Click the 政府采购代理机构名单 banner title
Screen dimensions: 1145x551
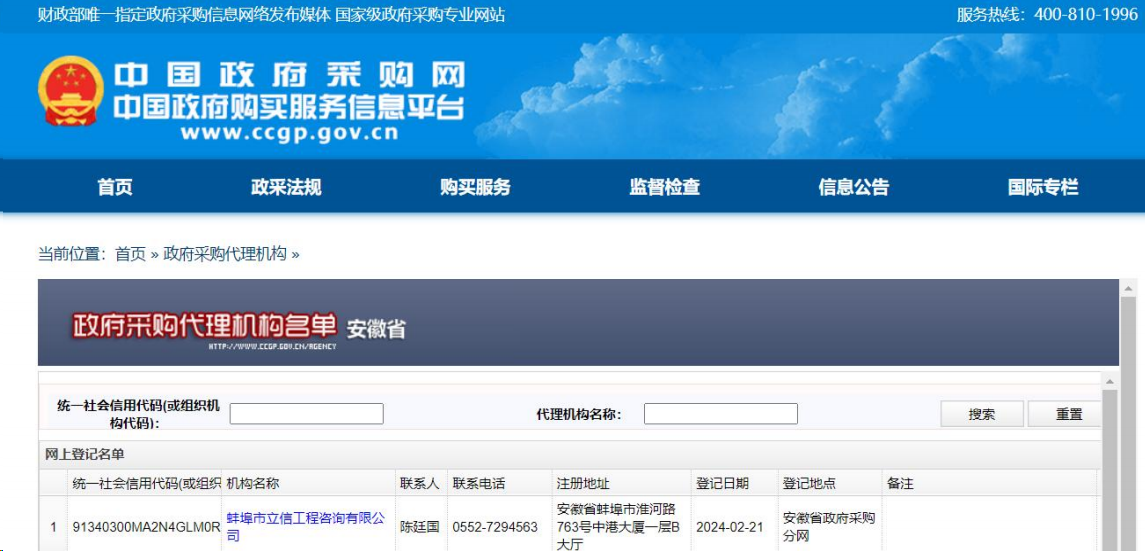pos(204,326)
